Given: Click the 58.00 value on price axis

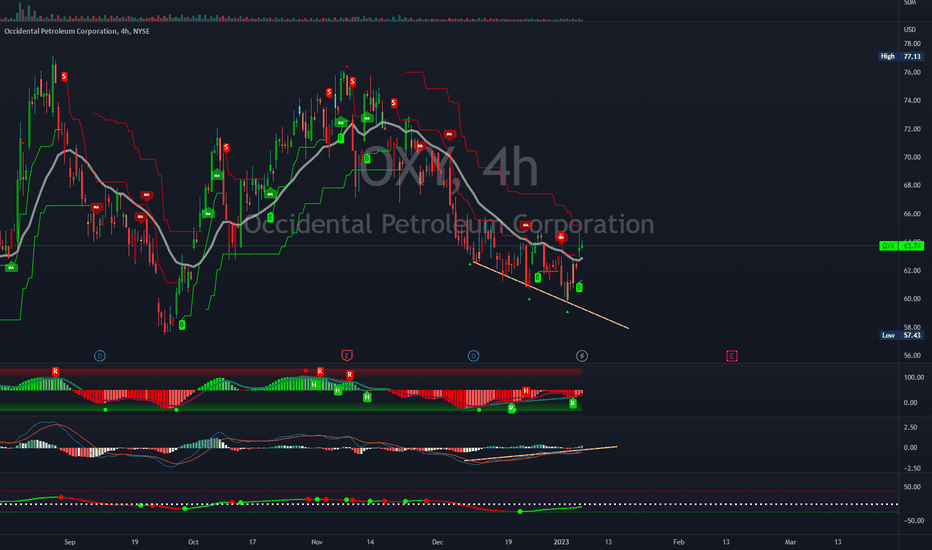Looking at the screenshot, I should tap(912, 328).
